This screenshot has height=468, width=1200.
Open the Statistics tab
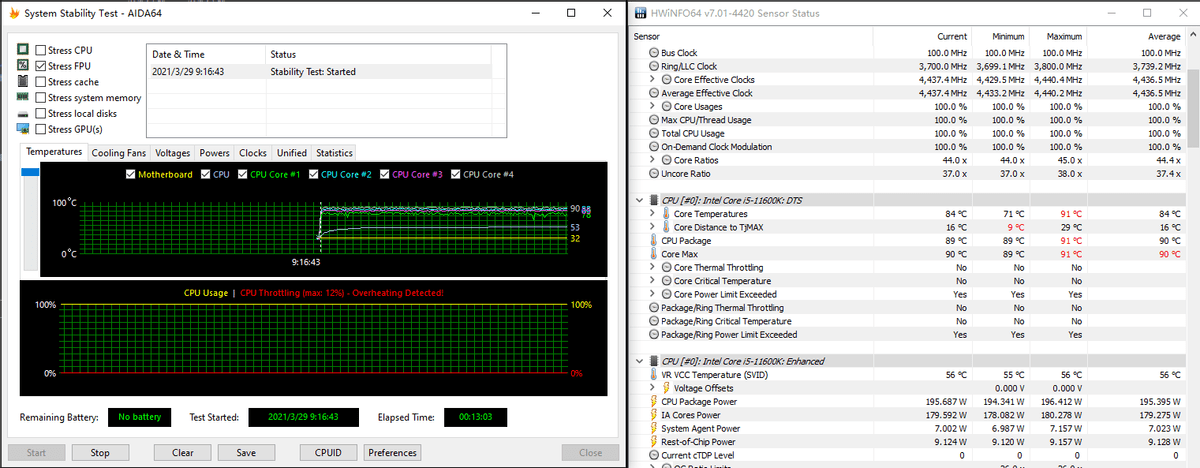coord(334,153)
